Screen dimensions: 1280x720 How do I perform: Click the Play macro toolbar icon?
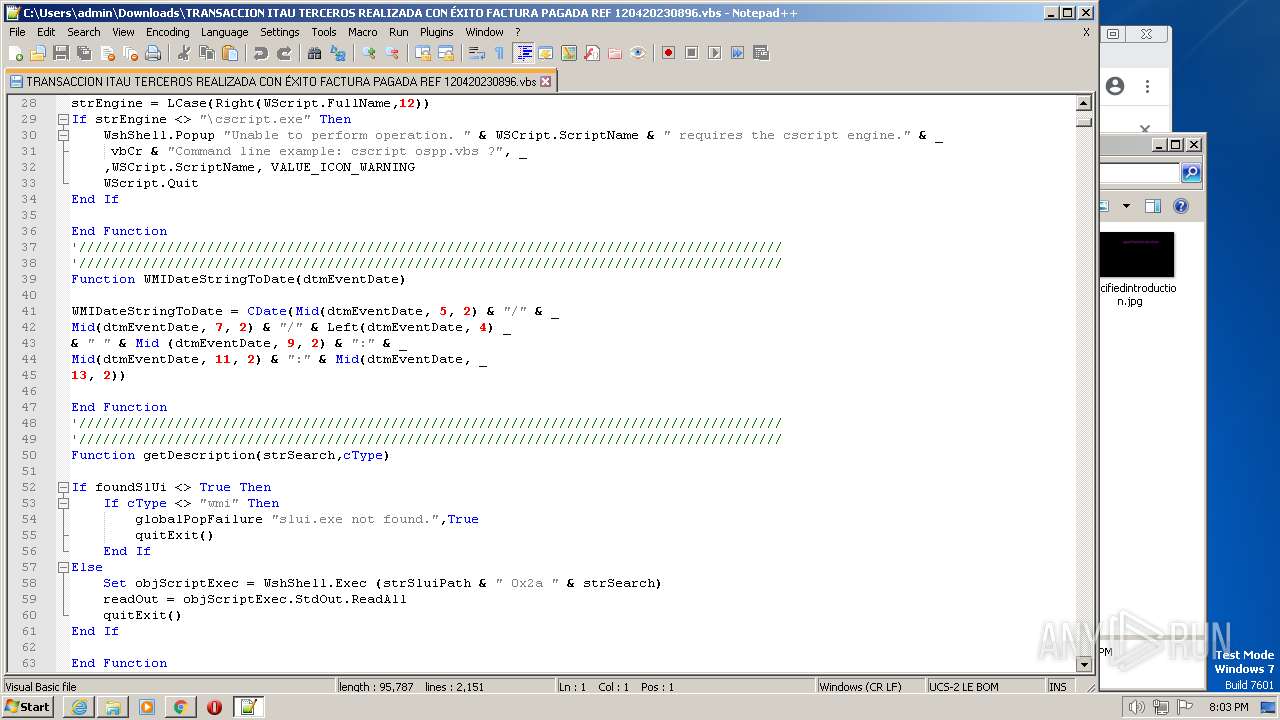pos(714,53)
